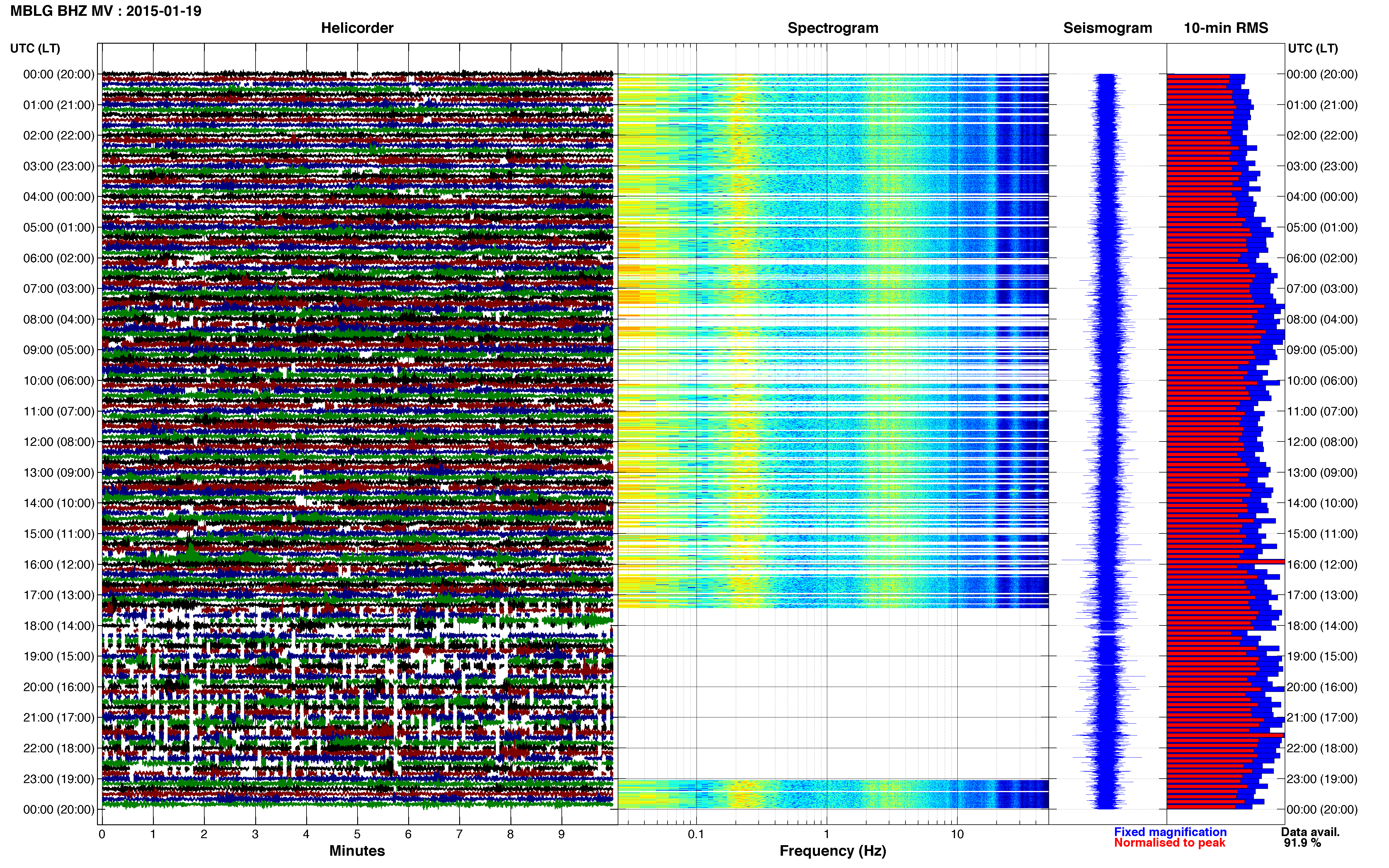Click '21:00 (17:00)' on the RMS panel time axis
The image size is (1389, 868).
pyautogui.click(x=1322, y=718)
